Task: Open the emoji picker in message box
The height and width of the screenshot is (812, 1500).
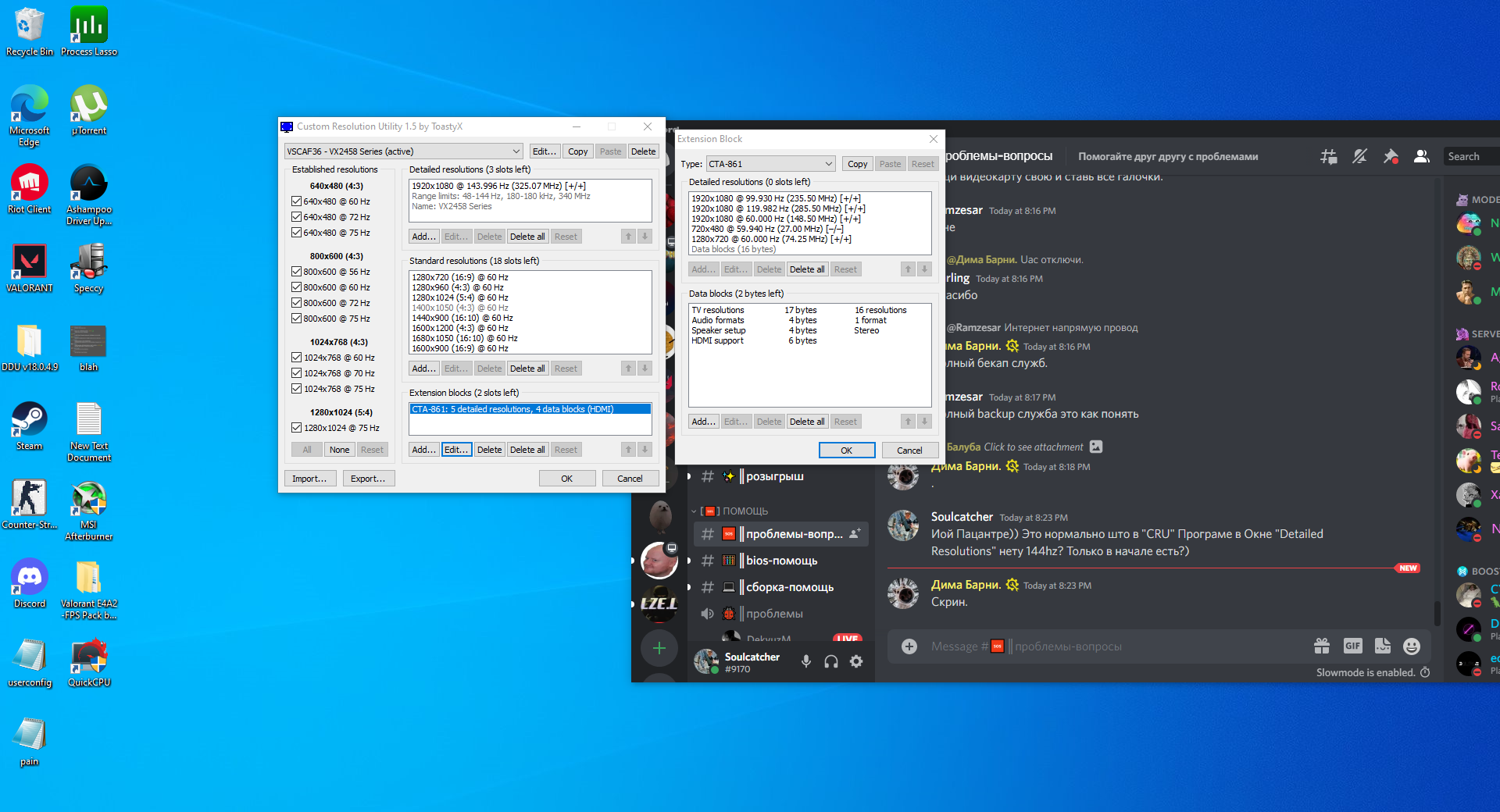Action: (x=1411, y=646)
